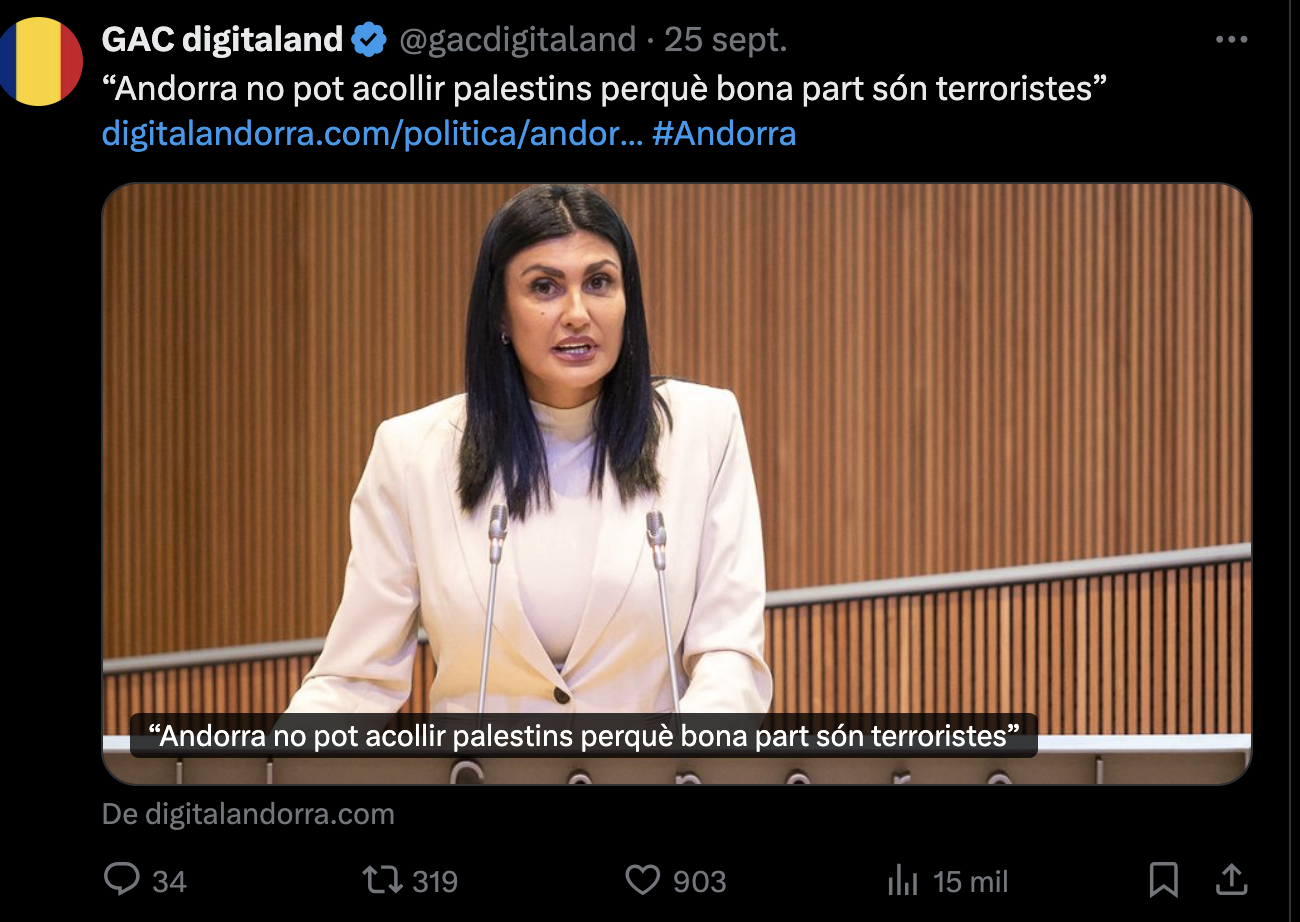Open the @gacdigitaland handle
Screen dimensions: 1300x922
518,40
